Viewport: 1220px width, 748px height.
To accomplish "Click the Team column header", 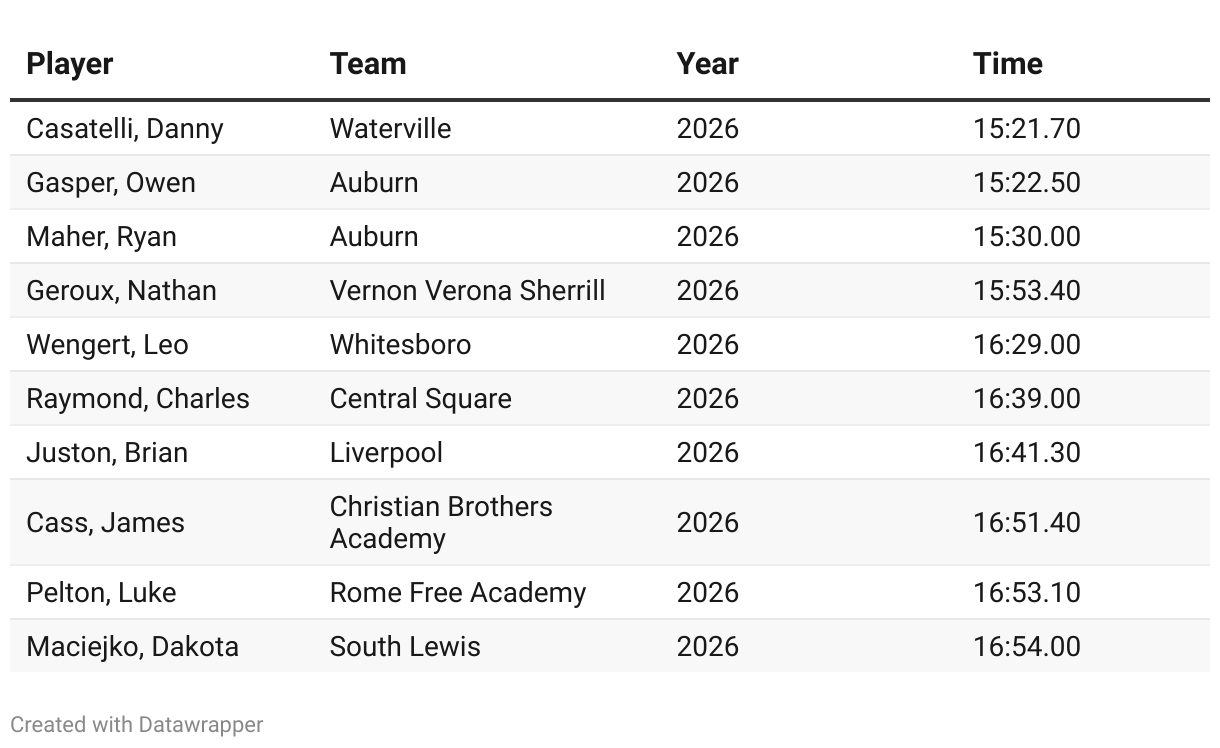I will click(x=368, y=64).
